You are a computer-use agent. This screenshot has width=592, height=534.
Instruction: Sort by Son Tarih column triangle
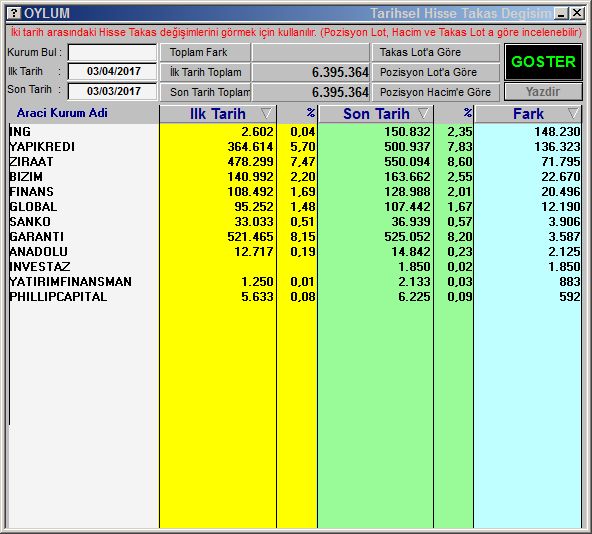point(423,113)
